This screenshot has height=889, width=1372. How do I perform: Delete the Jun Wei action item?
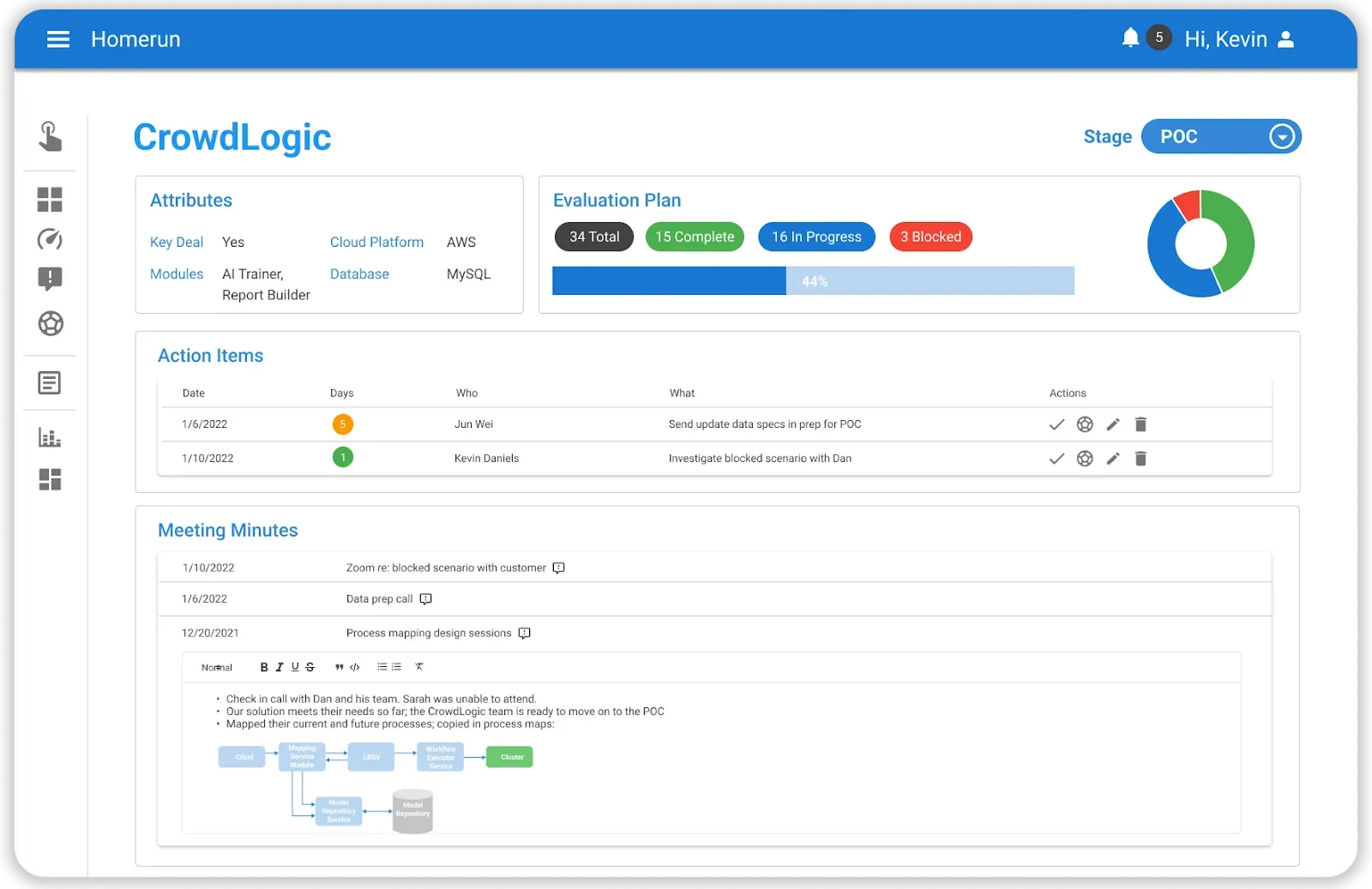[x=1140, y=424]
